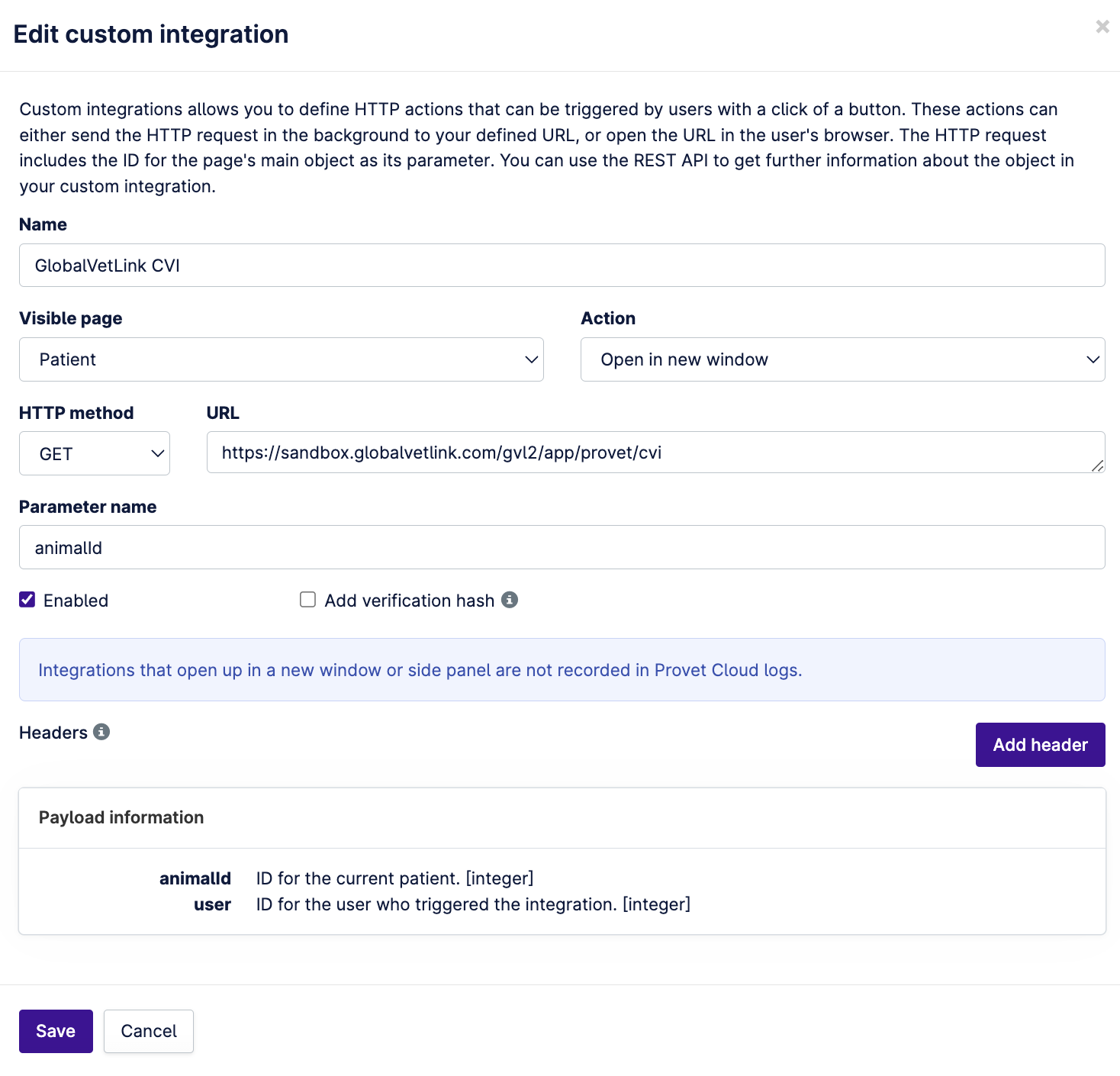Viewport: 1120px width, 1076px height.
Task: Click the Payload information heading
Action: [121, 817]
